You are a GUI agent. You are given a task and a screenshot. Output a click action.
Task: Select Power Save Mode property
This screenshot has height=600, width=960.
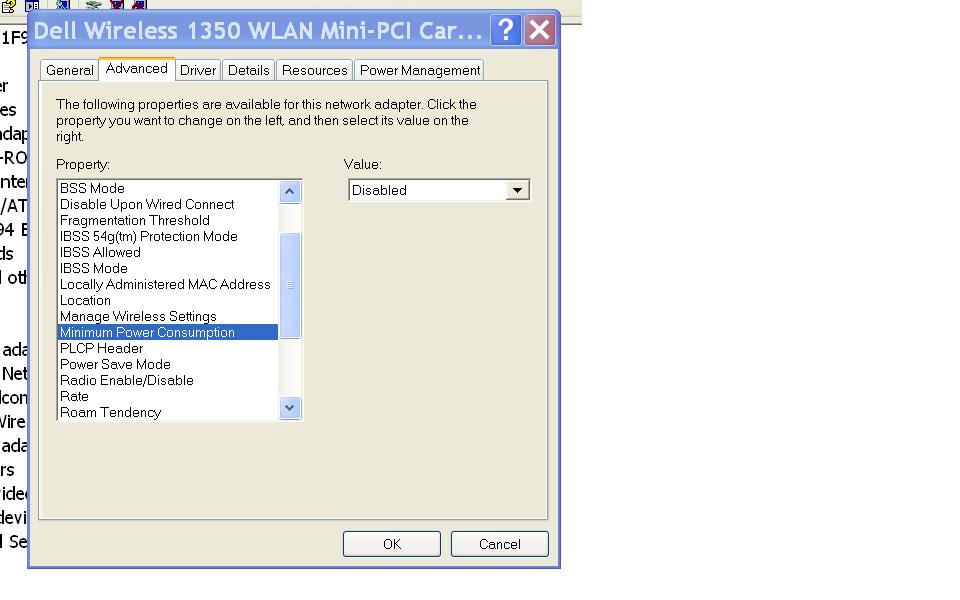click(x=168, y=364)
